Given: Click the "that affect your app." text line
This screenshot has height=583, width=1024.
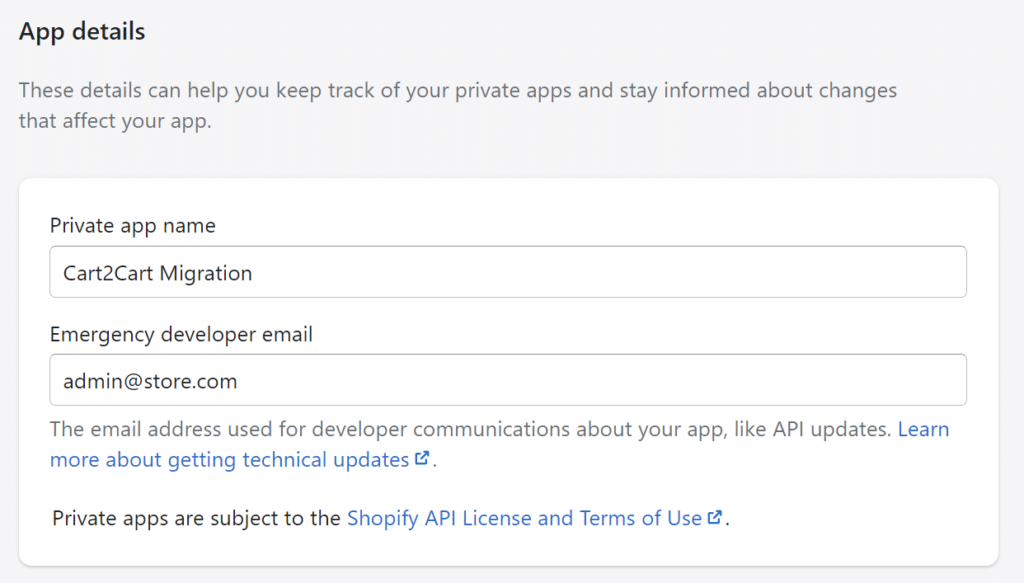Looking at the screenshot, I should click(x=115, y=121).
